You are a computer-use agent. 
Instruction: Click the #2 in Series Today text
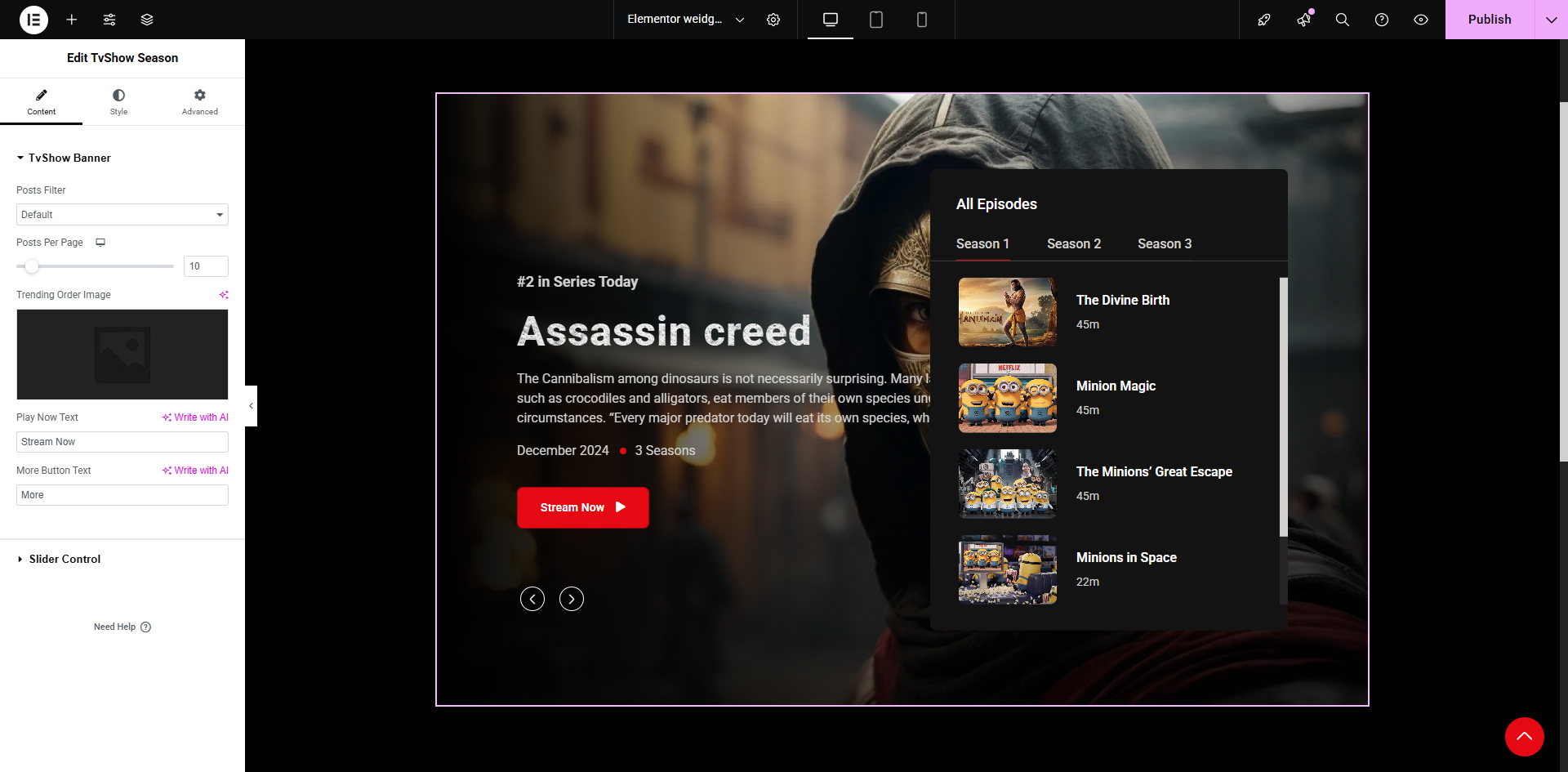(577, 282)
